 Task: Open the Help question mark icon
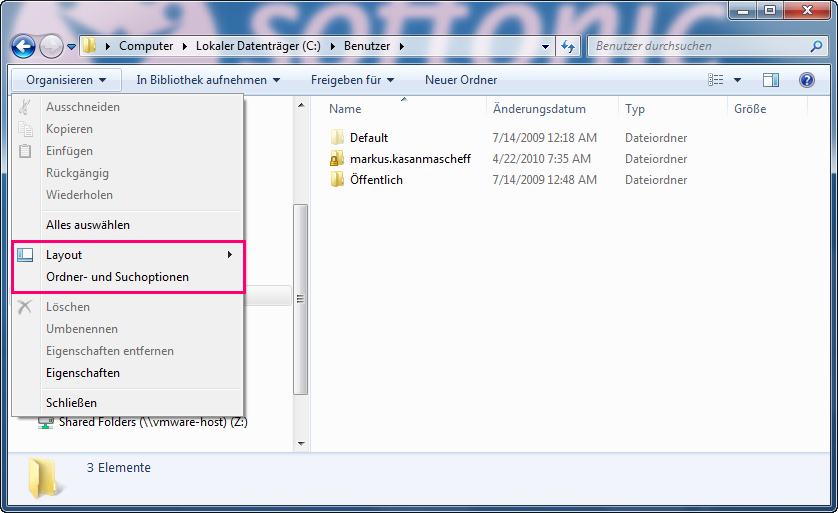(806, 80)
